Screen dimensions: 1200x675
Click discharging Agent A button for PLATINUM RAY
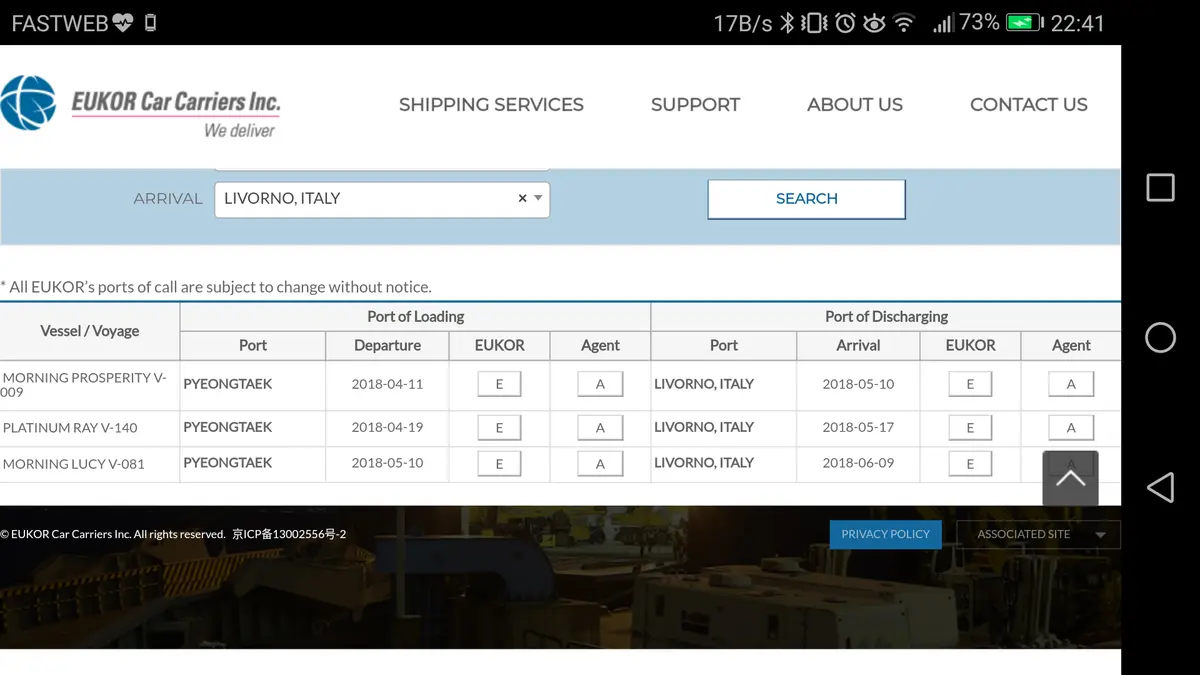[1071, 428]
